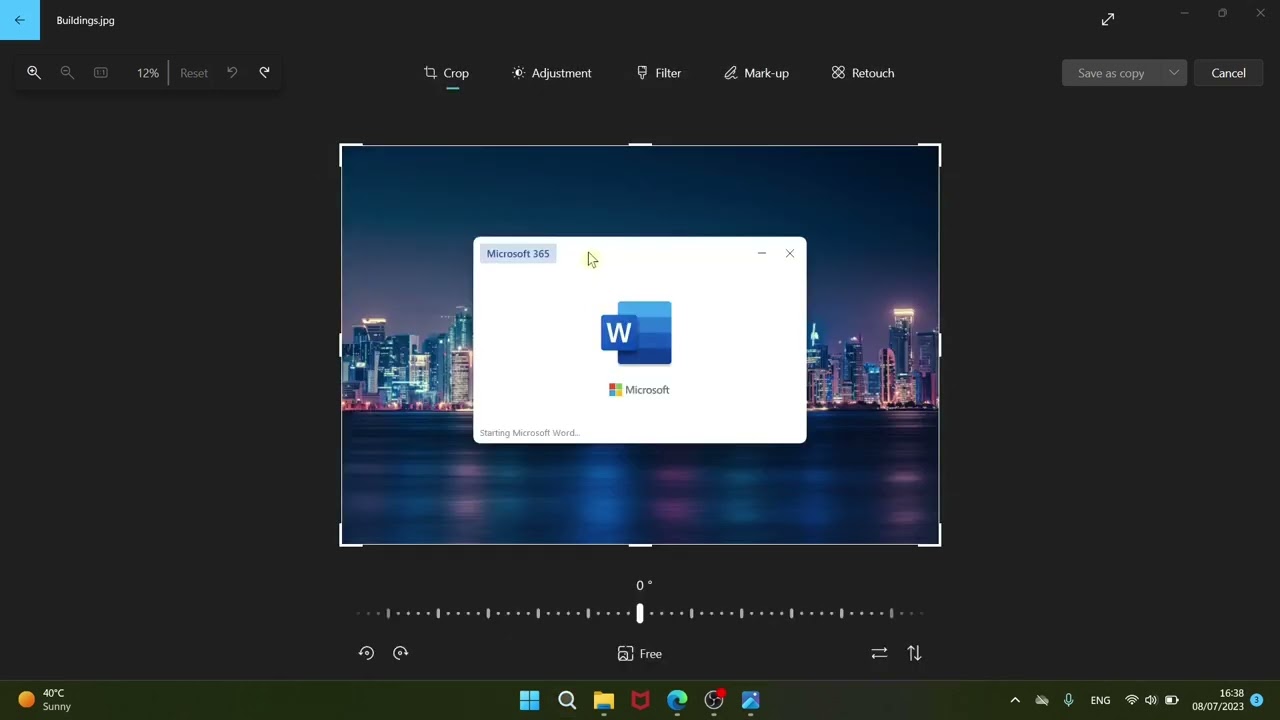Click the 12% zoom level value

pos(148,73)
